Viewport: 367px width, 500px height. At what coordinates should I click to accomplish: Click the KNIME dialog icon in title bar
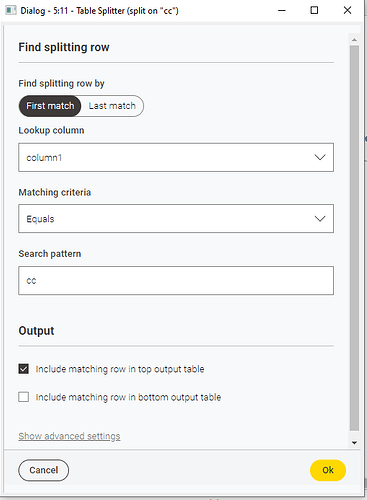pos(11,10)
